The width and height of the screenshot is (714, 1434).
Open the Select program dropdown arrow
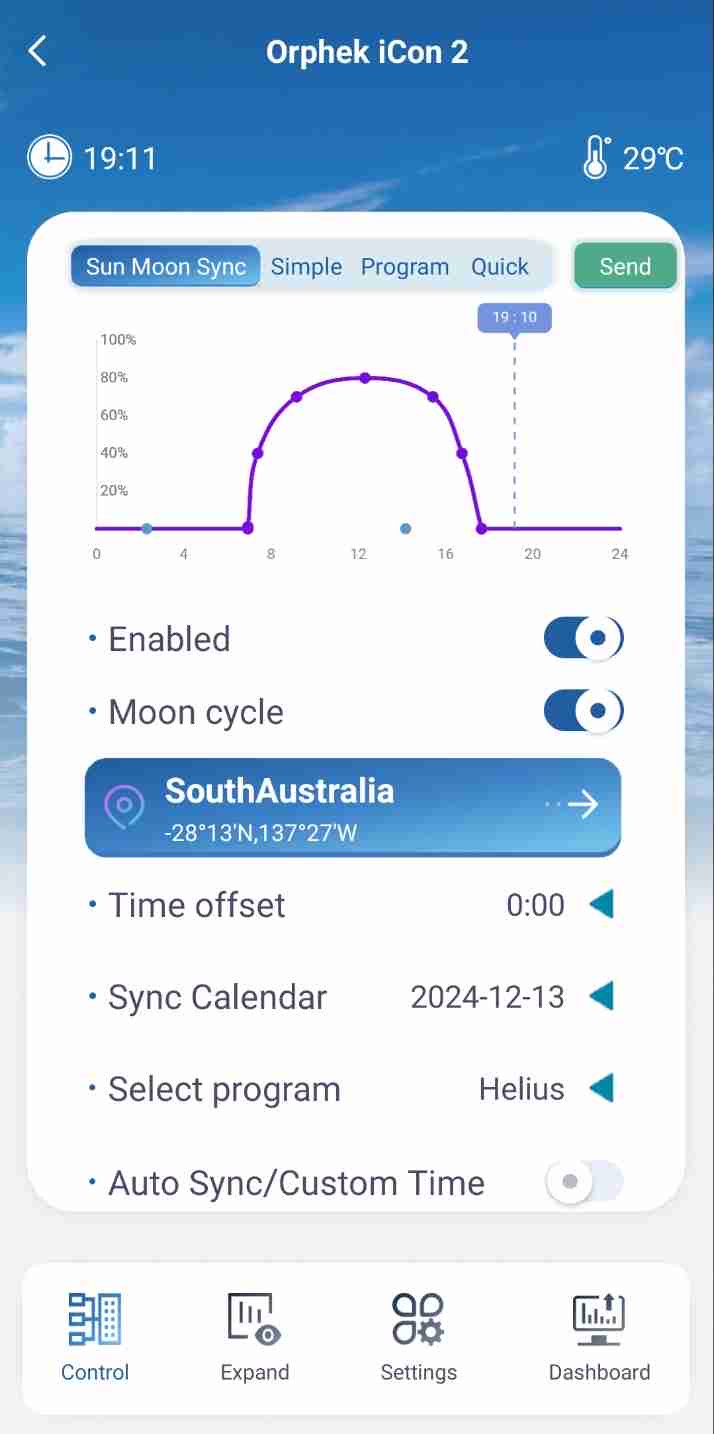pyautogui.click(x=601, y=1089)
